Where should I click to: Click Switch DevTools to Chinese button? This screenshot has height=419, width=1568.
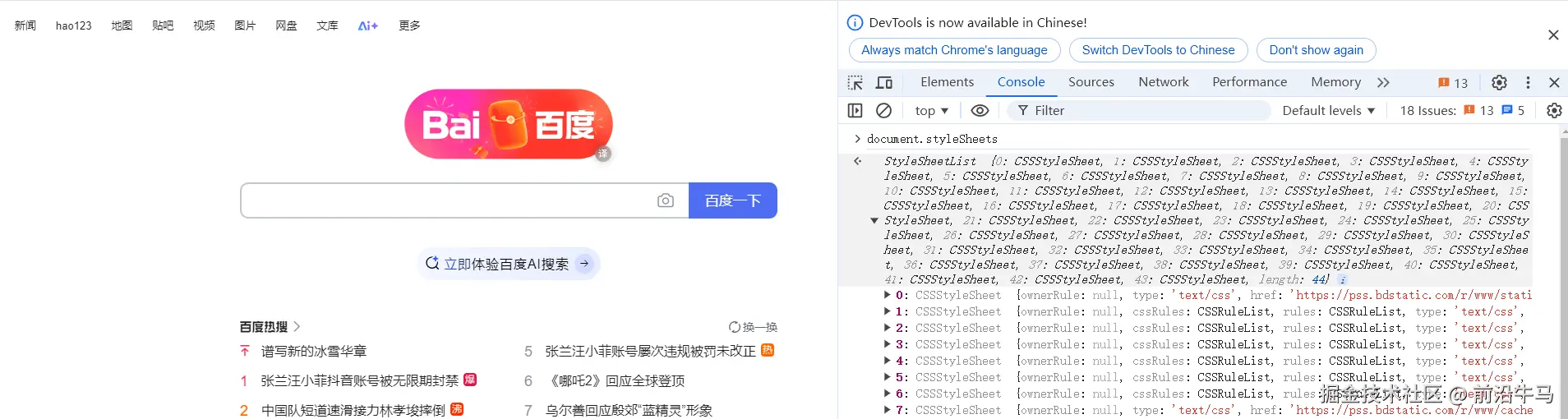[1158, 50]
